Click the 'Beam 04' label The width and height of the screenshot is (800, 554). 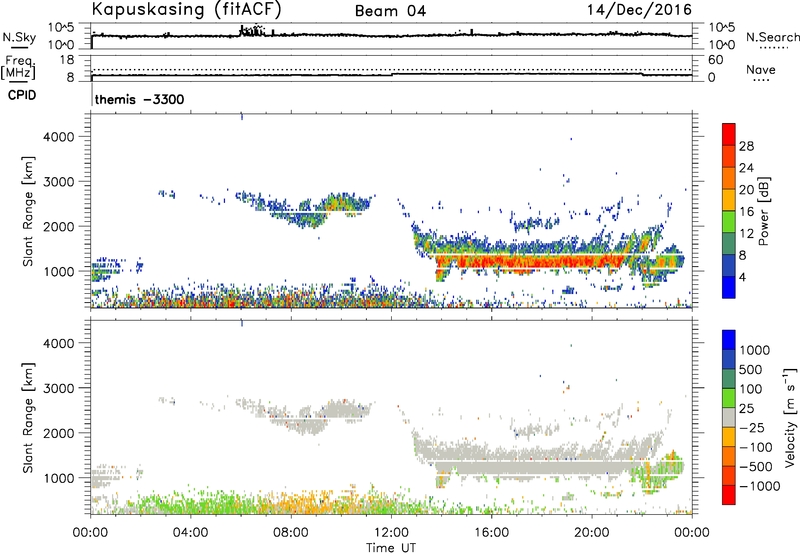pos(390,11)
